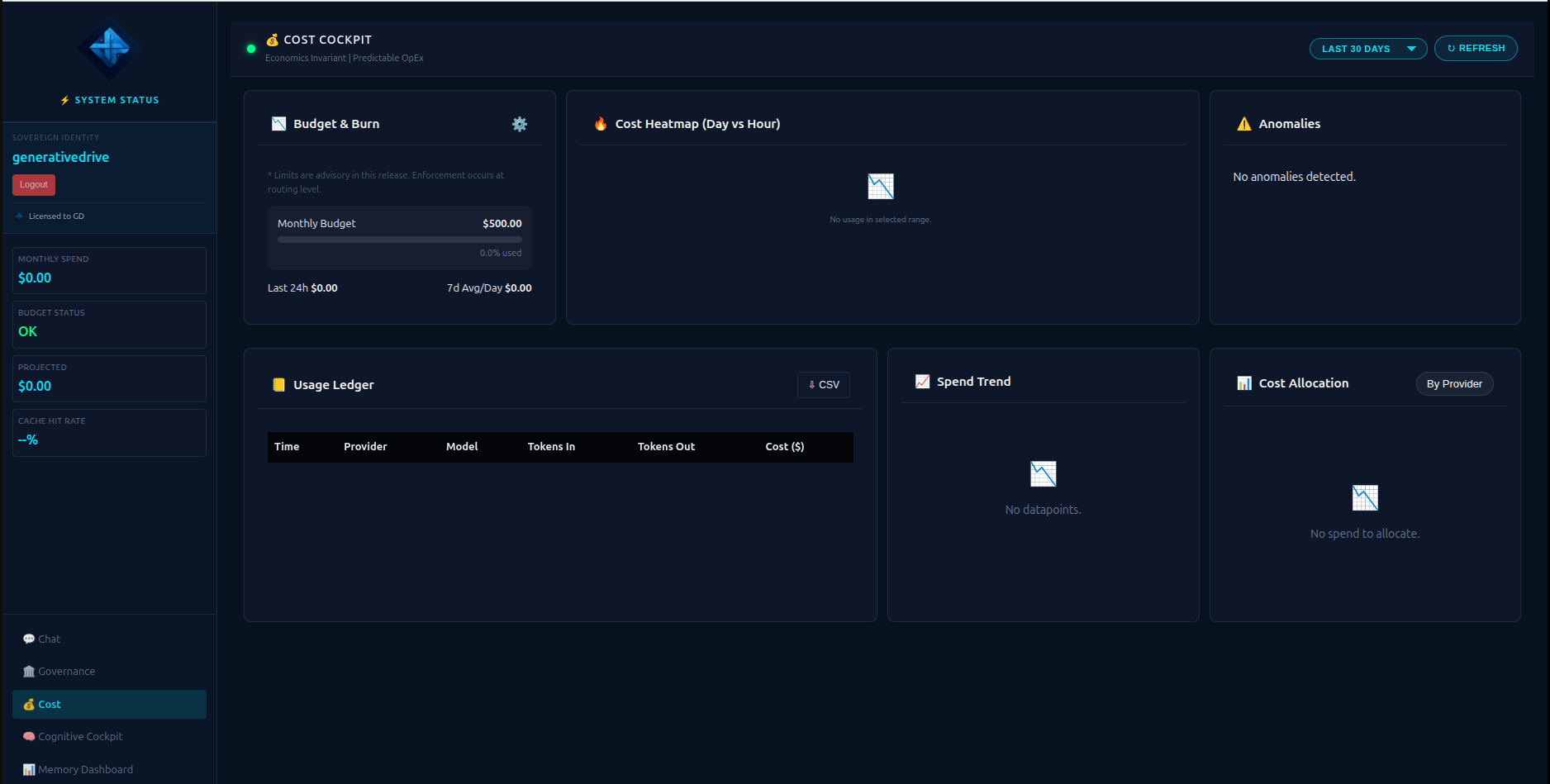Click the Monthly Budget progress bar
The width and height of the screenshot is (1550, 784).
click(x=399, y=239)
